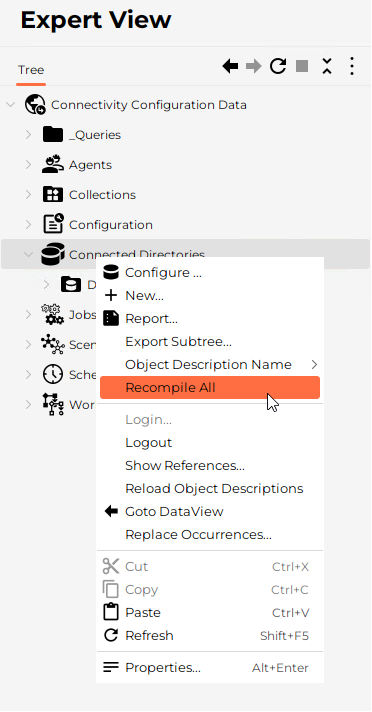Select the _Queries tree label
Viewport: 372px width, 712px height.
95,135
